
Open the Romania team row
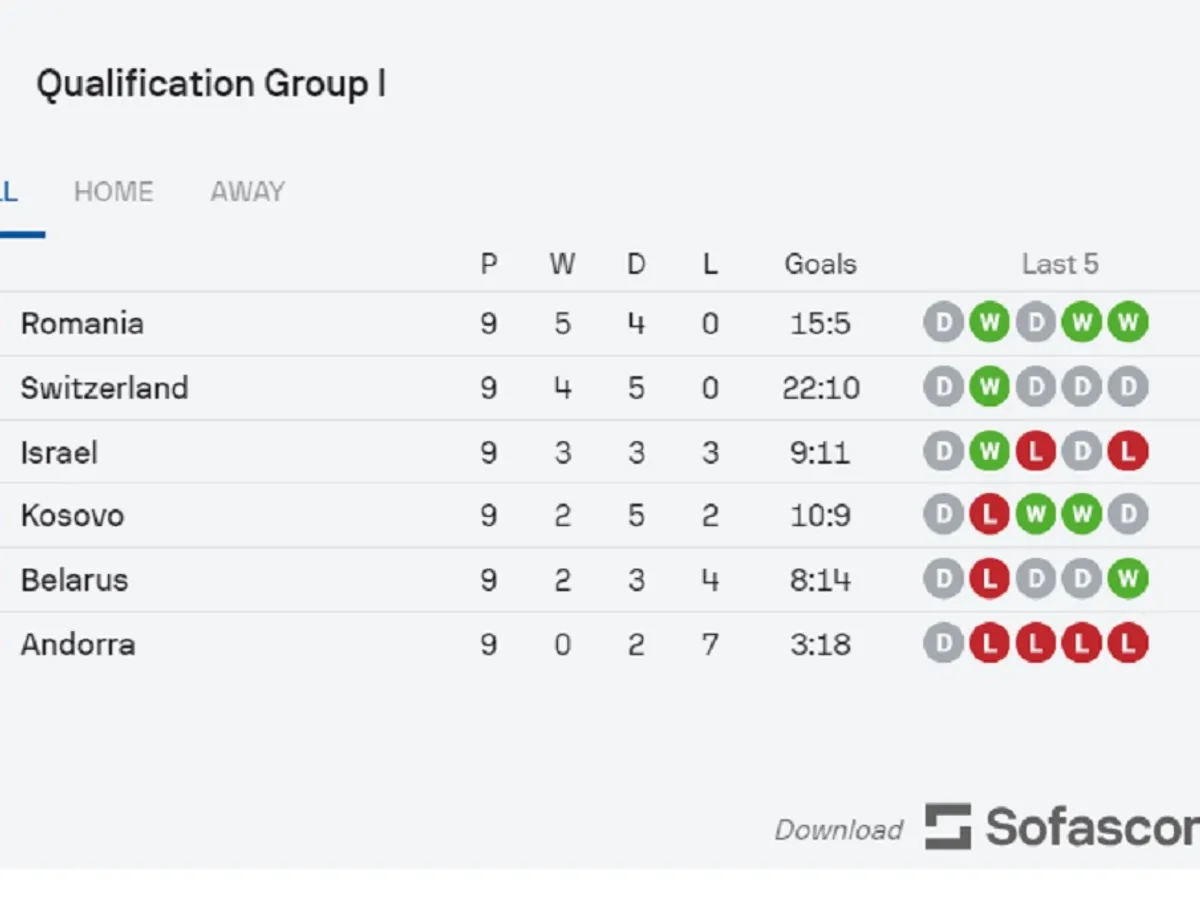pos(82,324)
